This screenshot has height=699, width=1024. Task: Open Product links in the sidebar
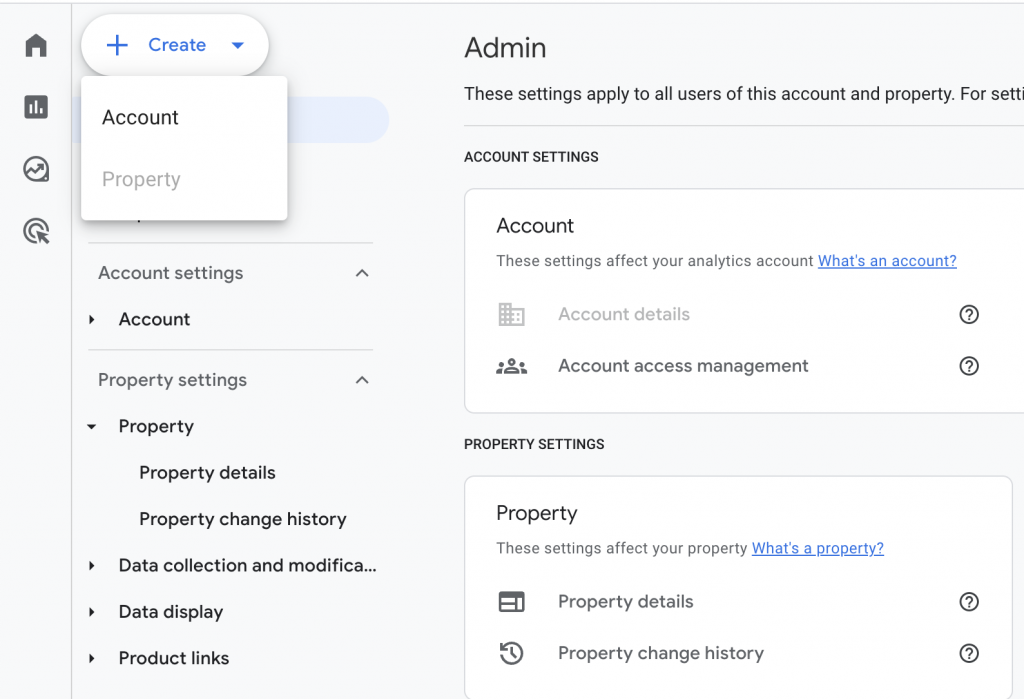(174, 658)
